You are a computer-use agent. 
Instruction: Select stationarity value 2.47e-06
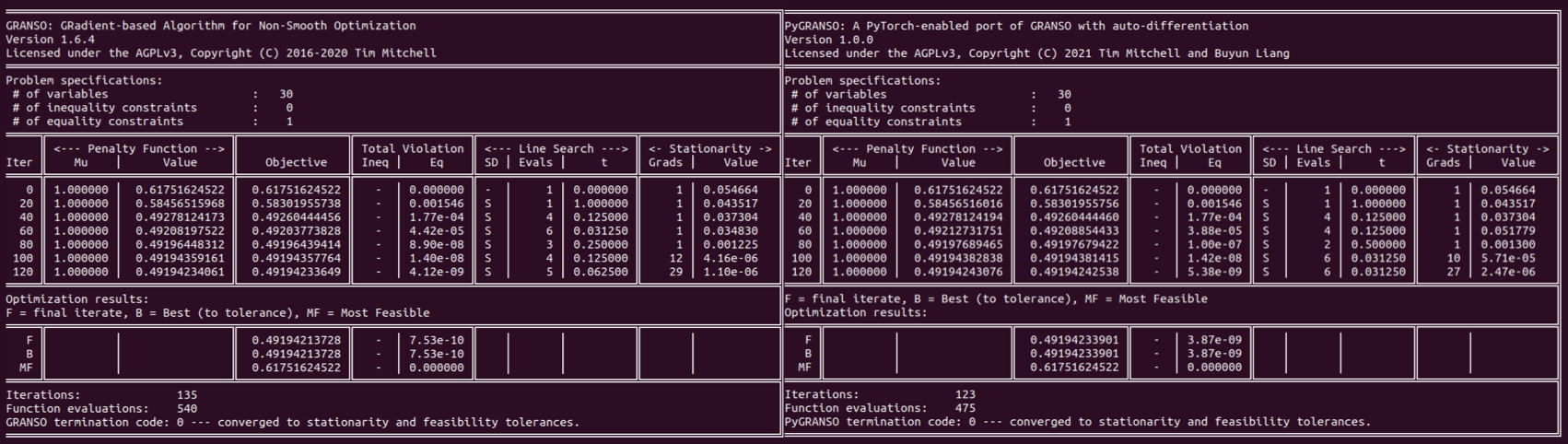[x=1509, y=272]
